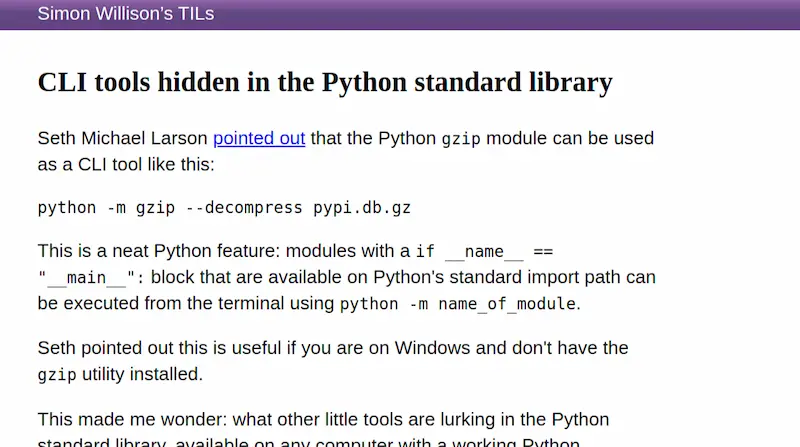Click the "CLI tools hidden" page heading
The image size is (800, 447).
[325, 82]
